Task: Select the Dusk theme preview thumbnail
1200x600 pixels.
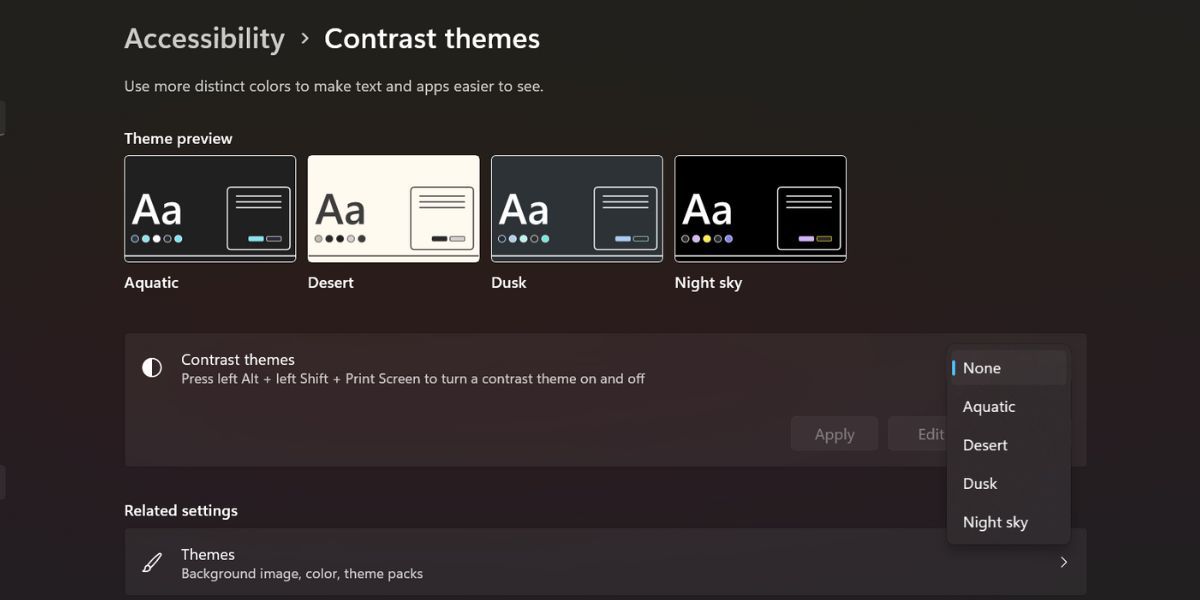Action: click(x=577, y=208)
